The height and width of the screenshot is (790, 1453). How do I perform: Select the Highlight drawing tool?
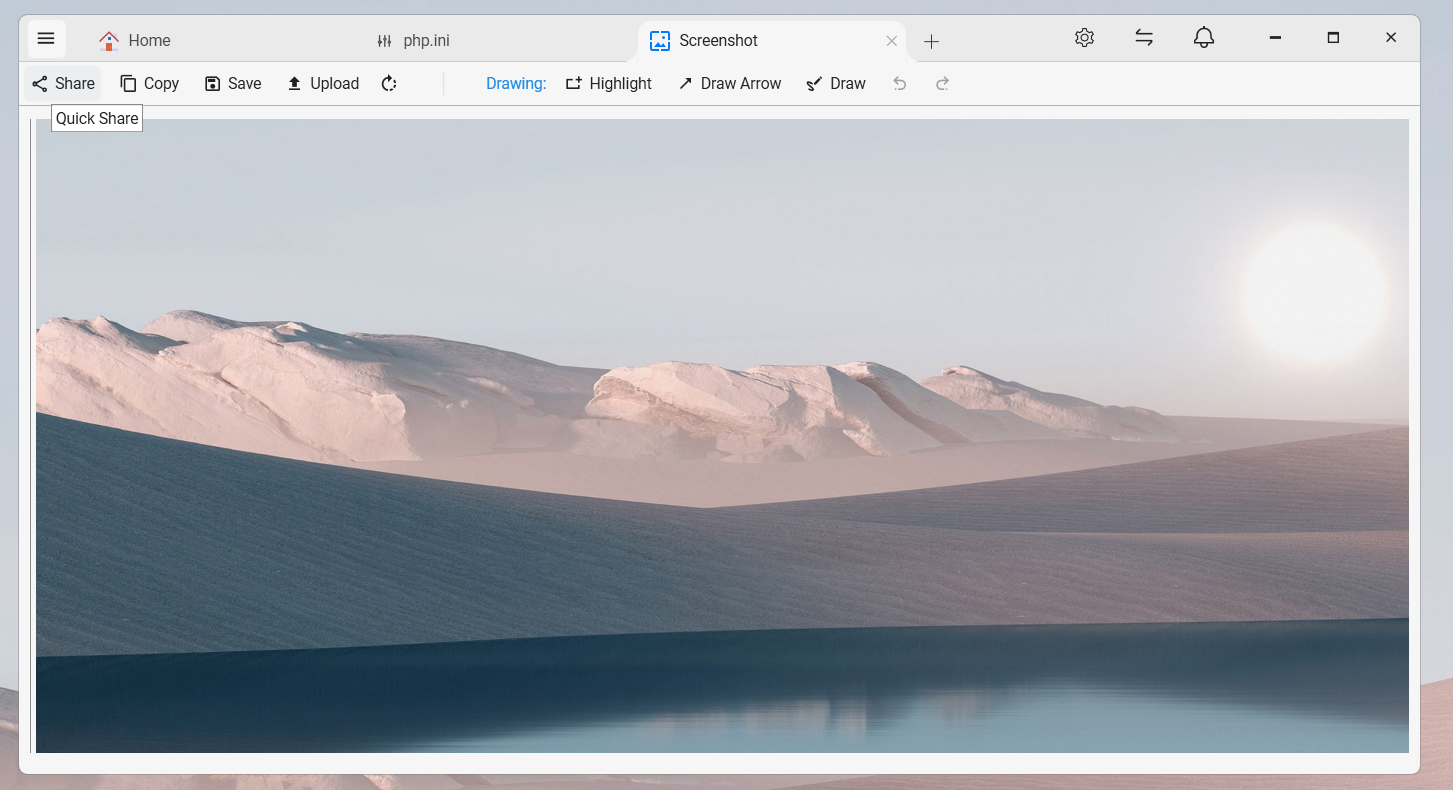608,84
